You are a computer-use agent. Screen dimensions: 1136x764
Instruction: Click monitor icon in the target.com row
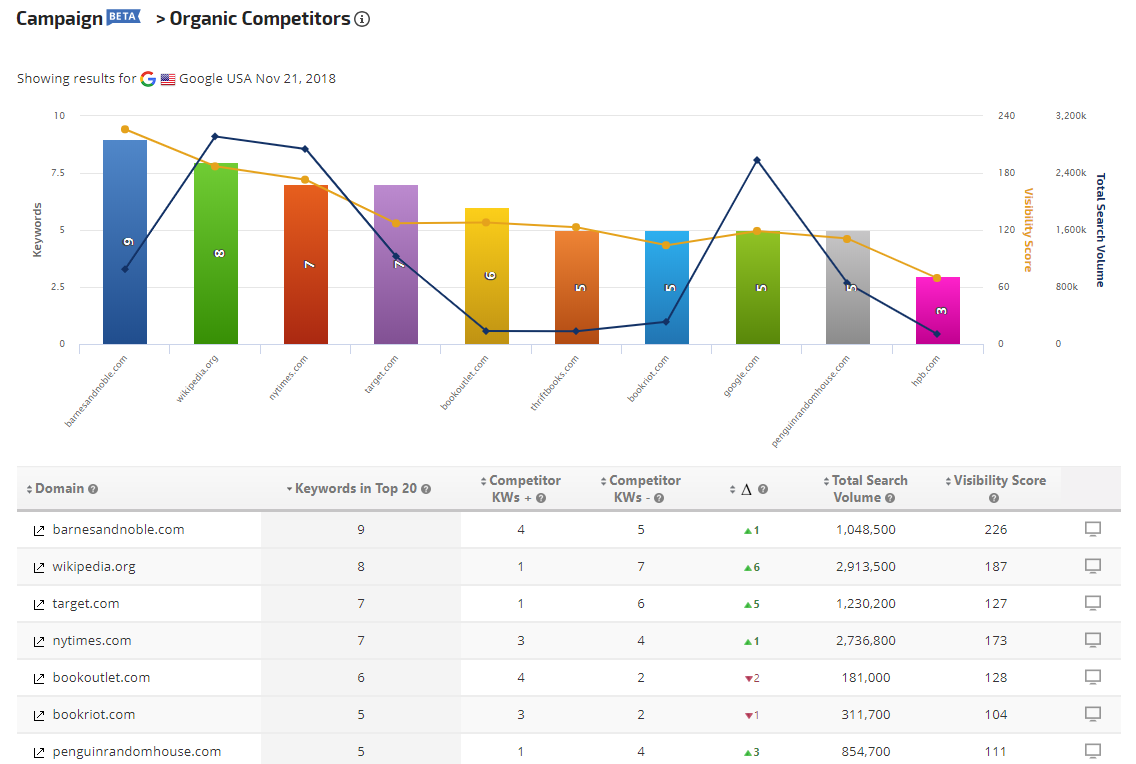[1093, 603]
